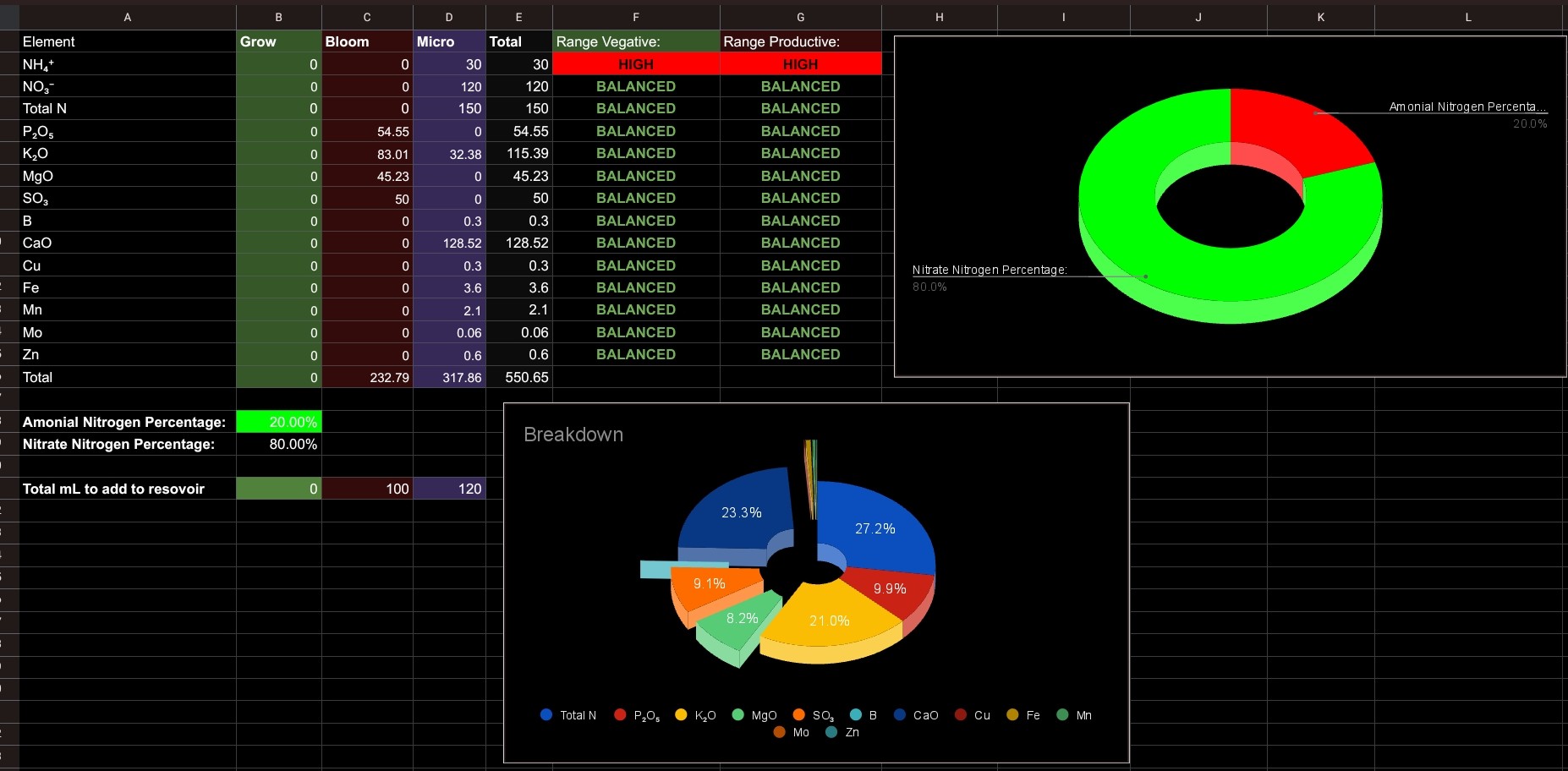
Task: Click the Breakdown chart title
Action: click(573, 435)
